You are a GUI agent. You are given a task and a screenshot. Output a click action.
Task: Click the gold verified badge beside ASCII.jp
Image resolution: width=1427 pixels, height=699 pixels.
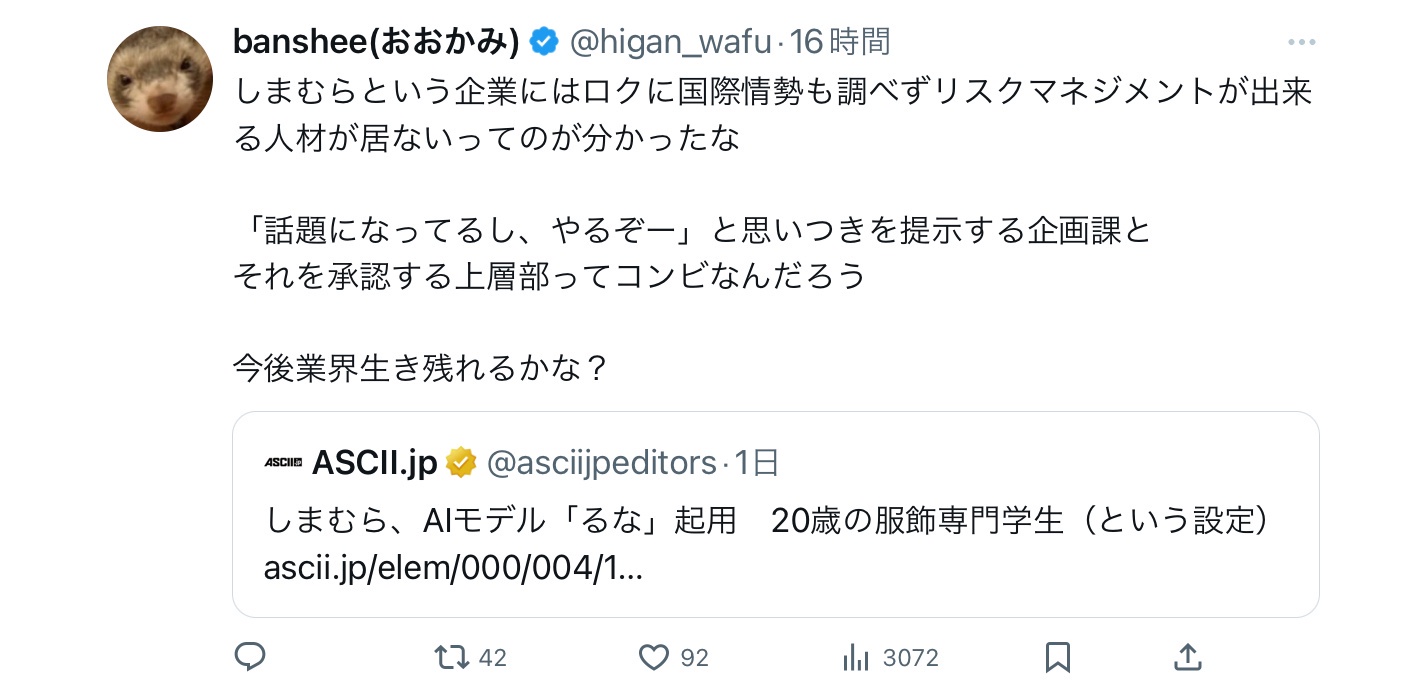click(461, 463)
